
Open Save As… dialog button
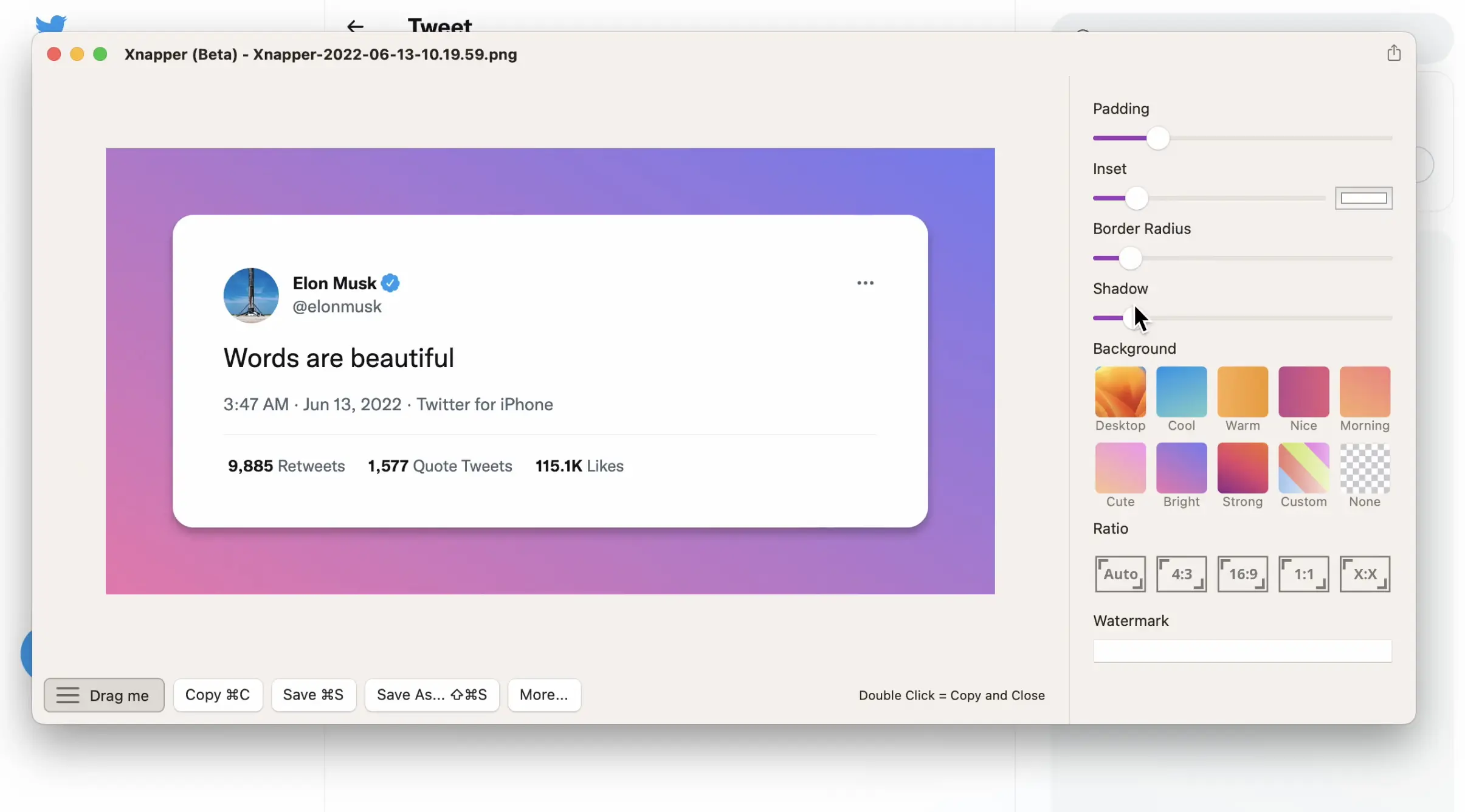click(432, 695)
